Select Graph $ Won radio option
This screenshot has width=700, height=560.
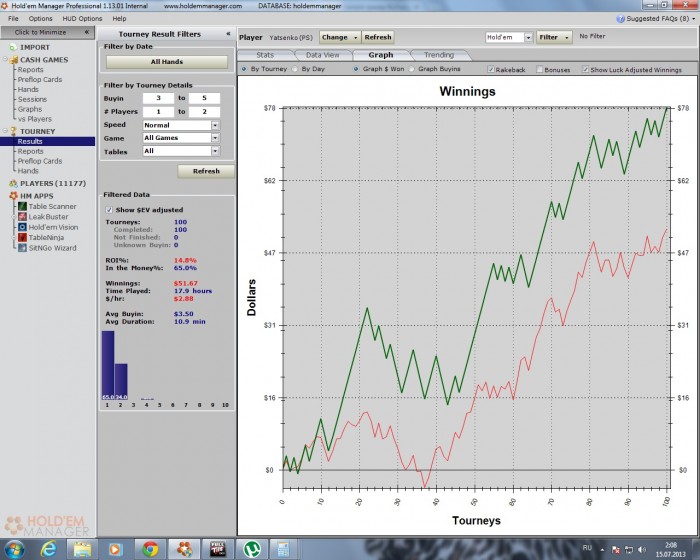[x=356, y=69]
